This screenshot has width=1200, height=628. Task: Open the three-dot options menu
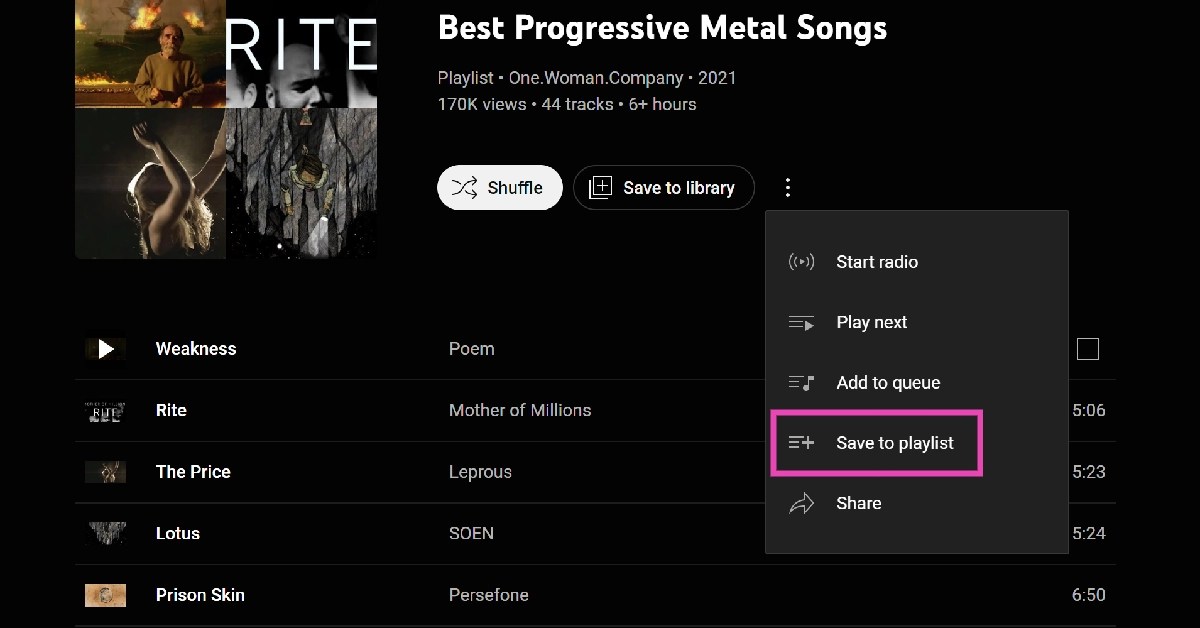[788, 186]
